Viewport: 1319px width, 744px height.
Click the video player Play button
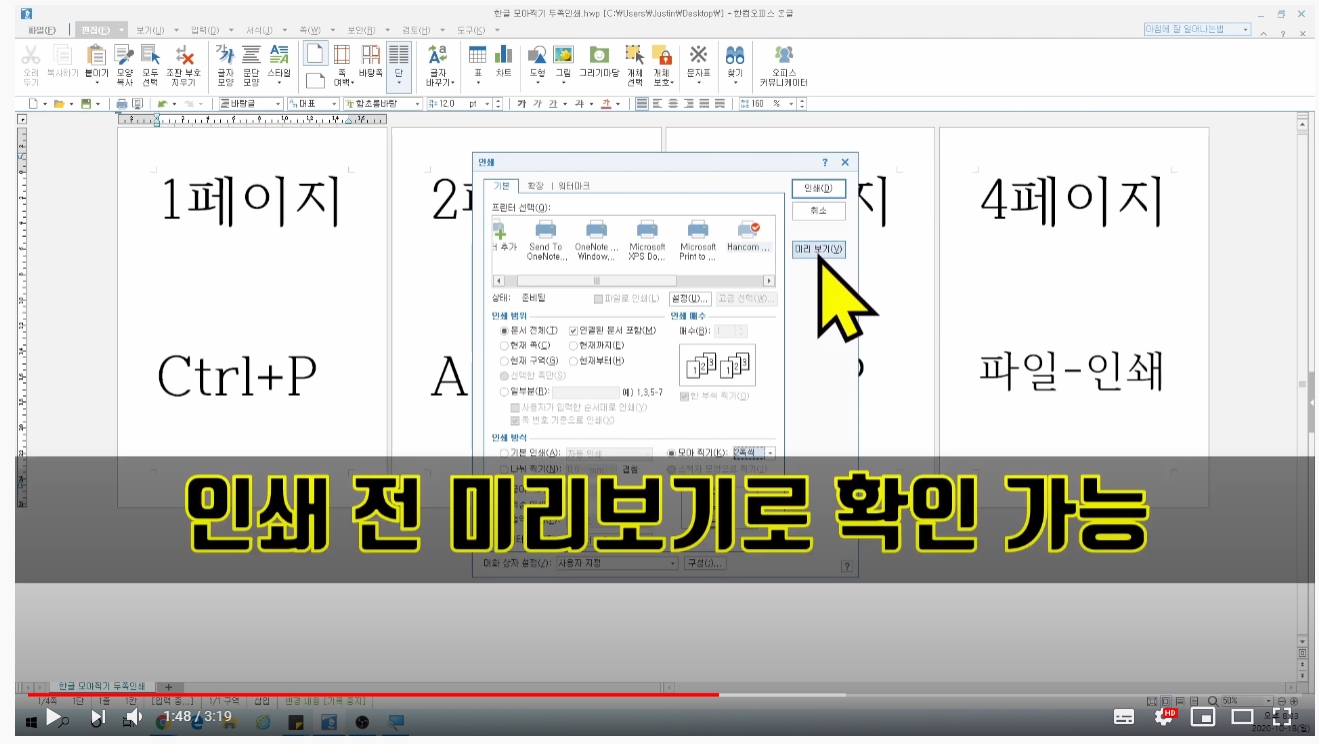pos(55,717)
